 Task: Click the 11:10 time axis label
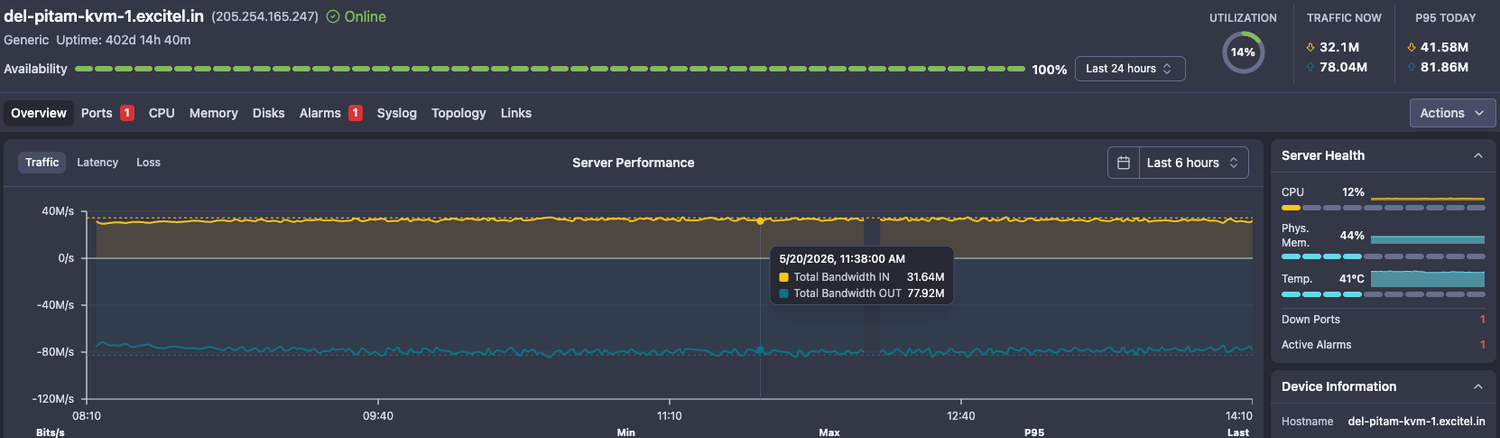point(669,416)
